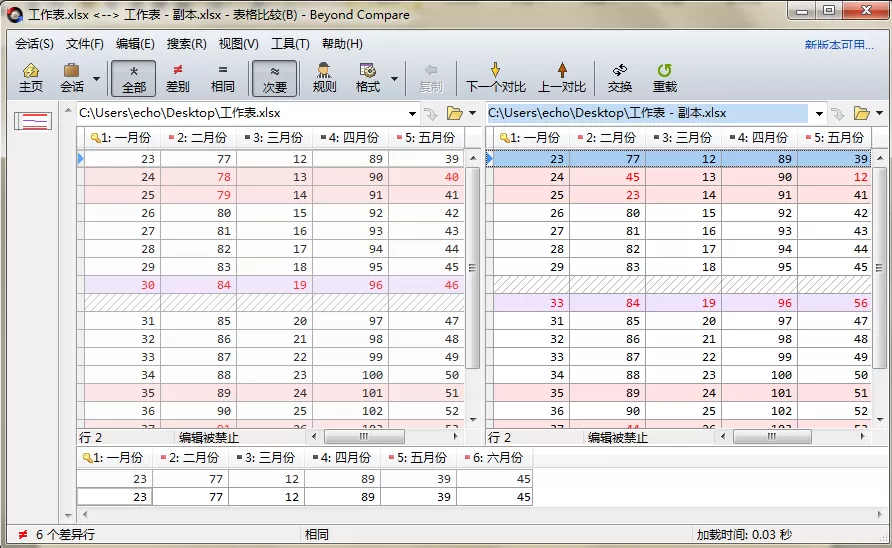
Task: Select left pane cell with value 101
Action: (x=351, y=393)
